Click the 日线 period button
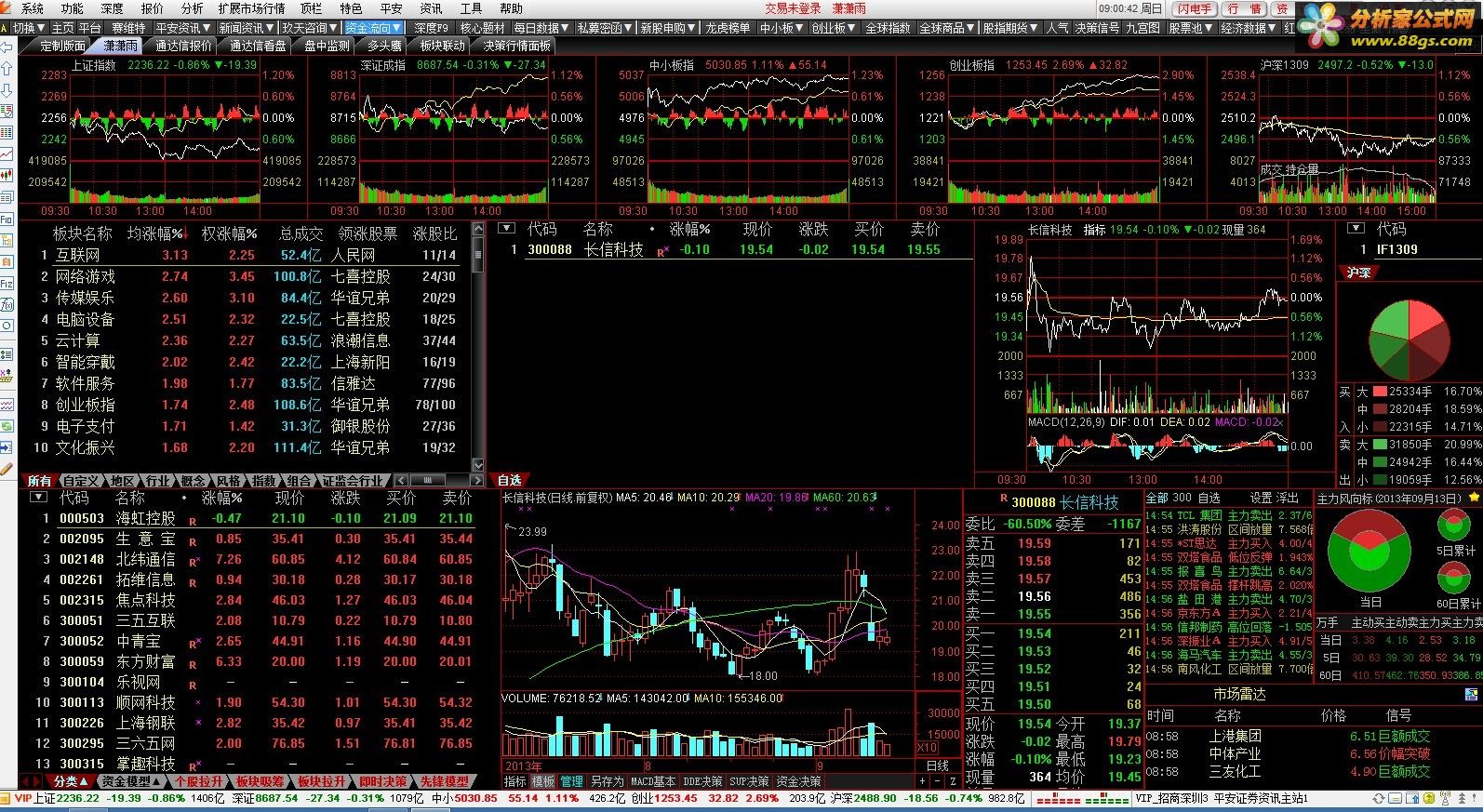The image size is (1483, 812). point(938,765)
